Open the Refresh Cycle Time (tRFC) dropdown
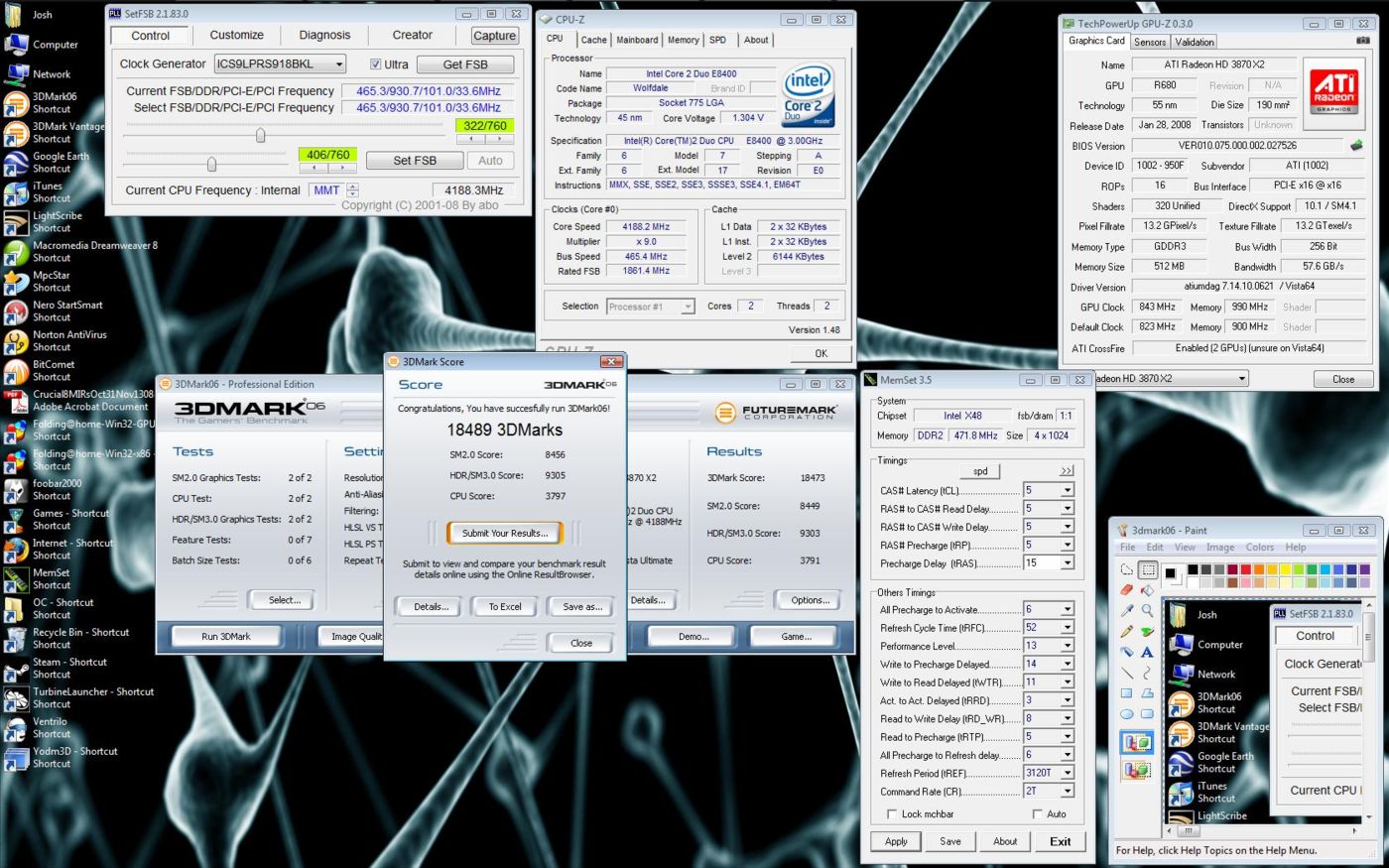The width and height of the screenshot is (1389, 868). (1068, 627)
